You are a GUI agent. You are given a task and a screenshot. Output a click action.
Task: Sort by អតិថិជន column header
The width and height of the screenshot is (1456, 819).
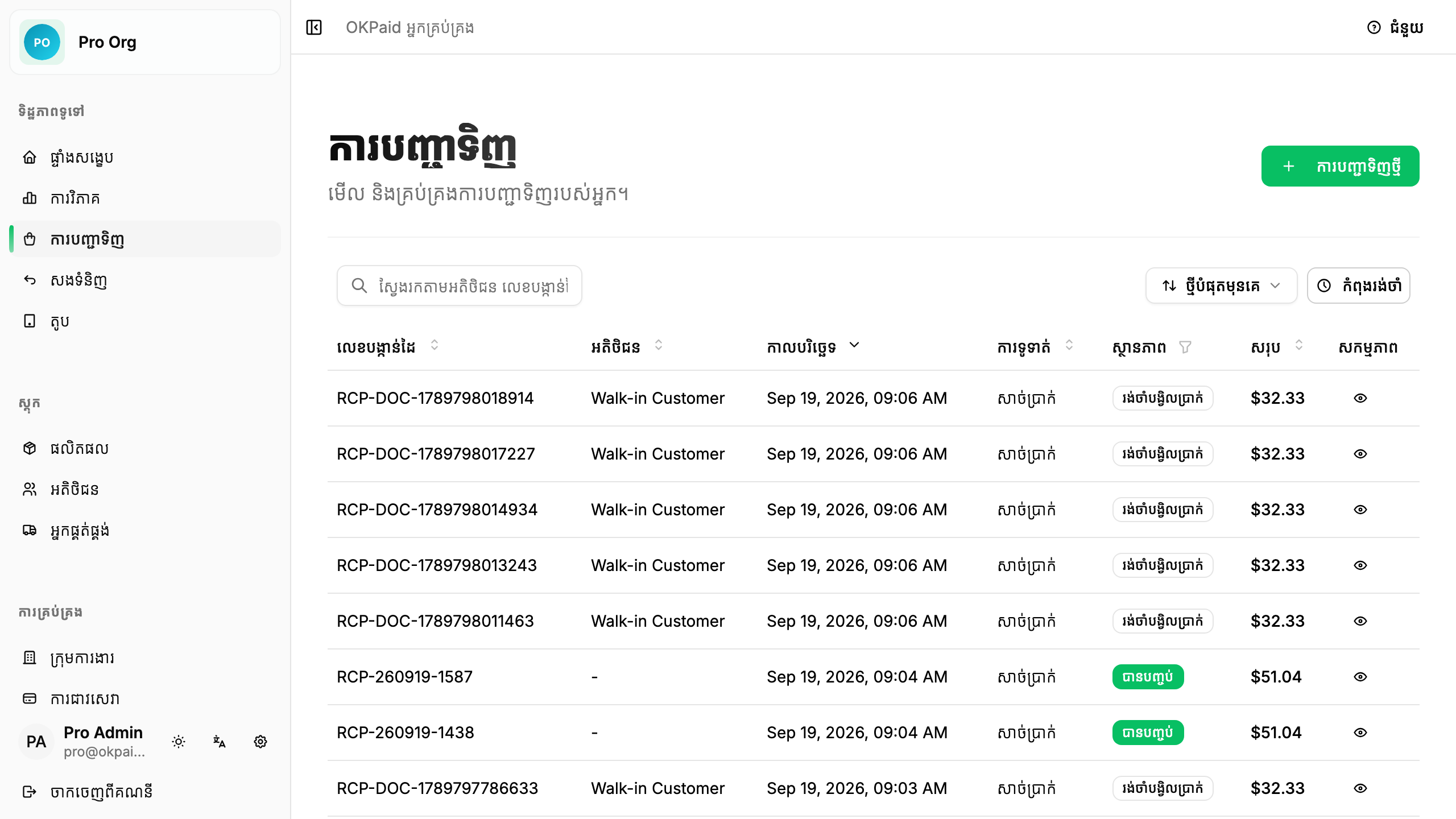(627, 346)
